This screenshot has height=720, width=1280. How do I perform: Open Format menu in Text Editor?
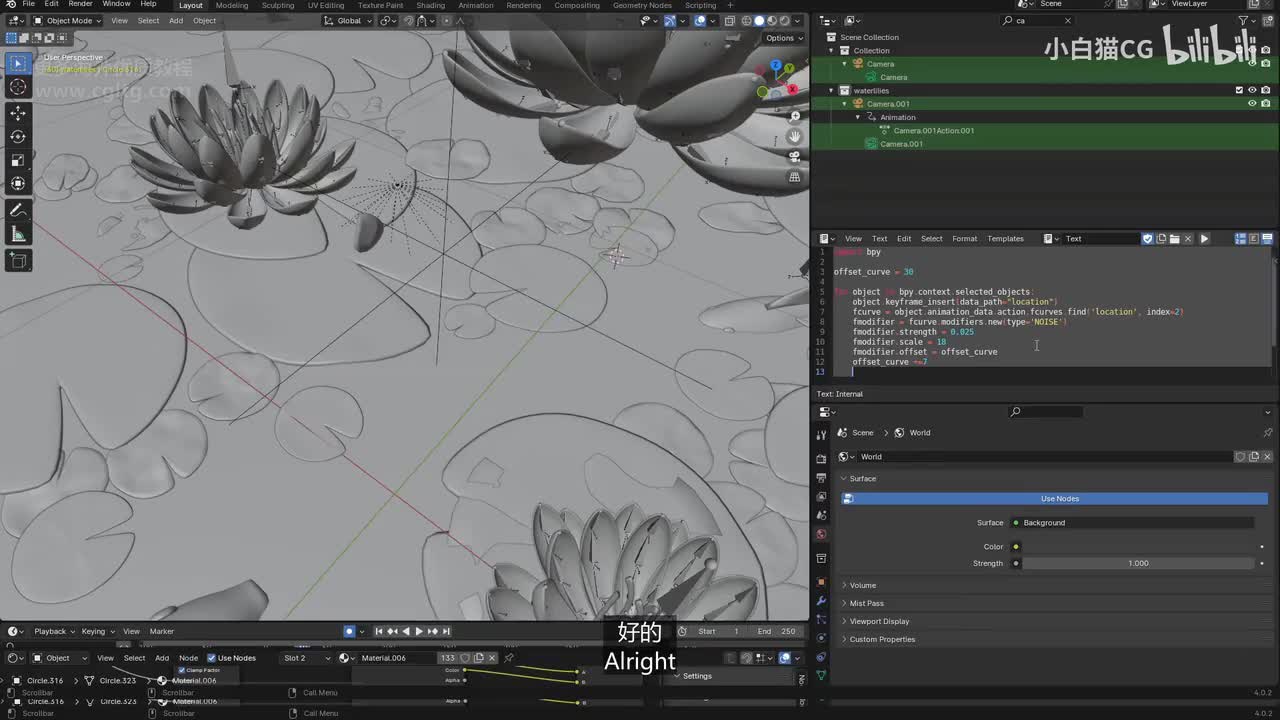point(964,239)
